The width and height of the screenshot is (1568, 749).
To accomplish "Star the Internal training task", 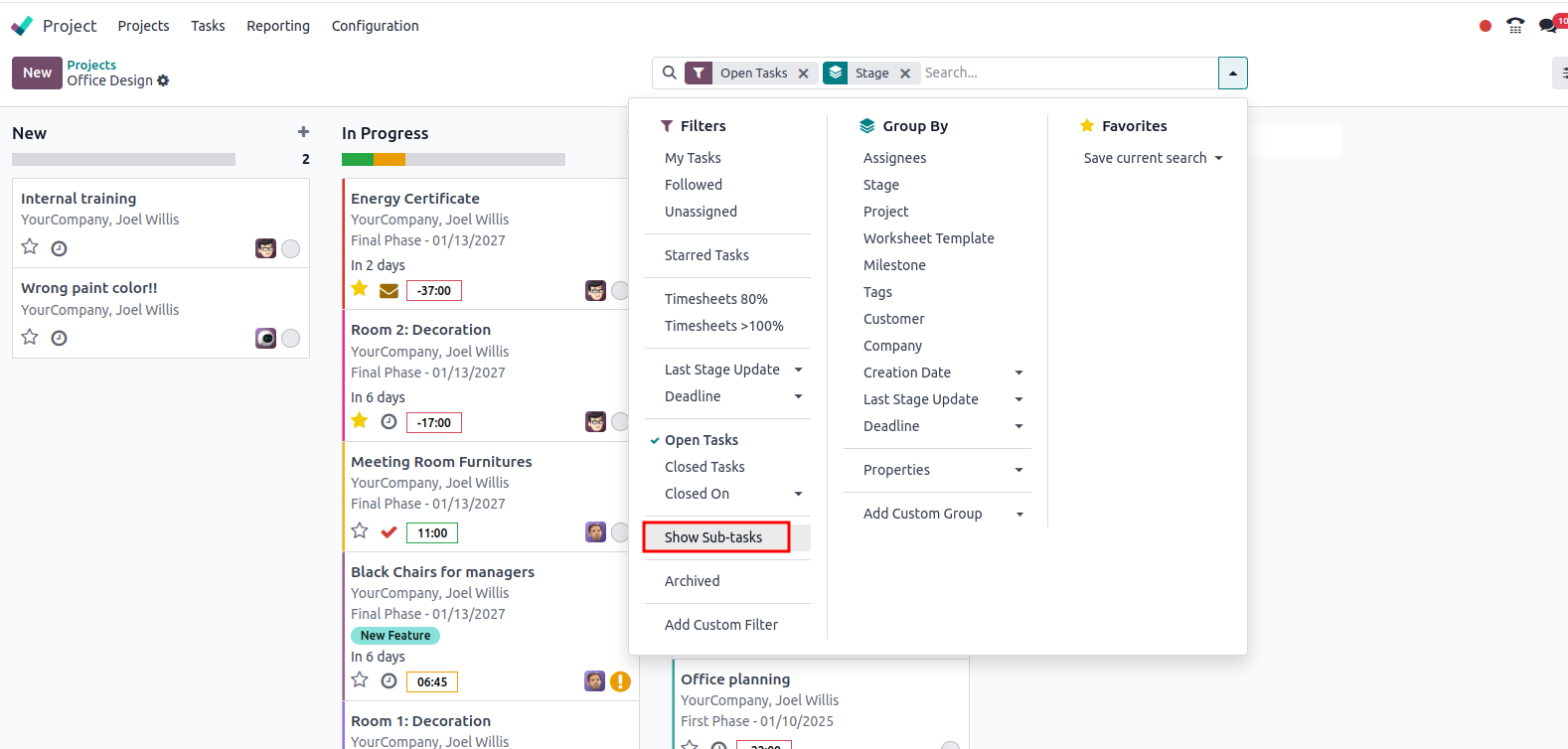I will (x=30, y=247).
